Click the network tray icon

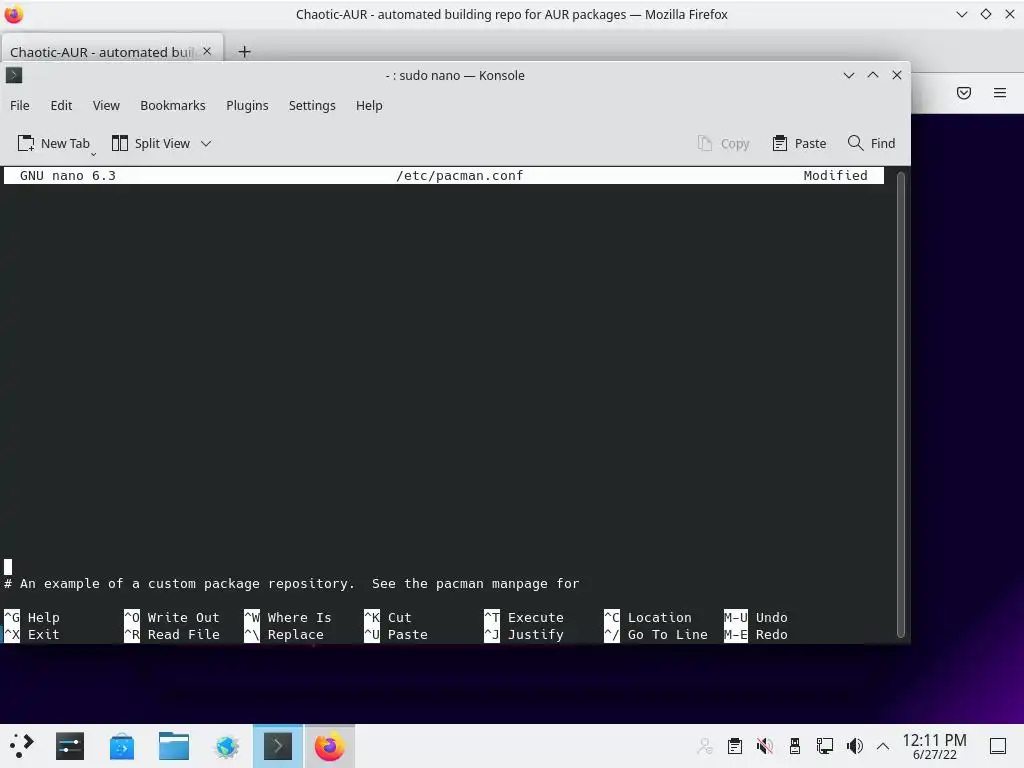point(825,746)
